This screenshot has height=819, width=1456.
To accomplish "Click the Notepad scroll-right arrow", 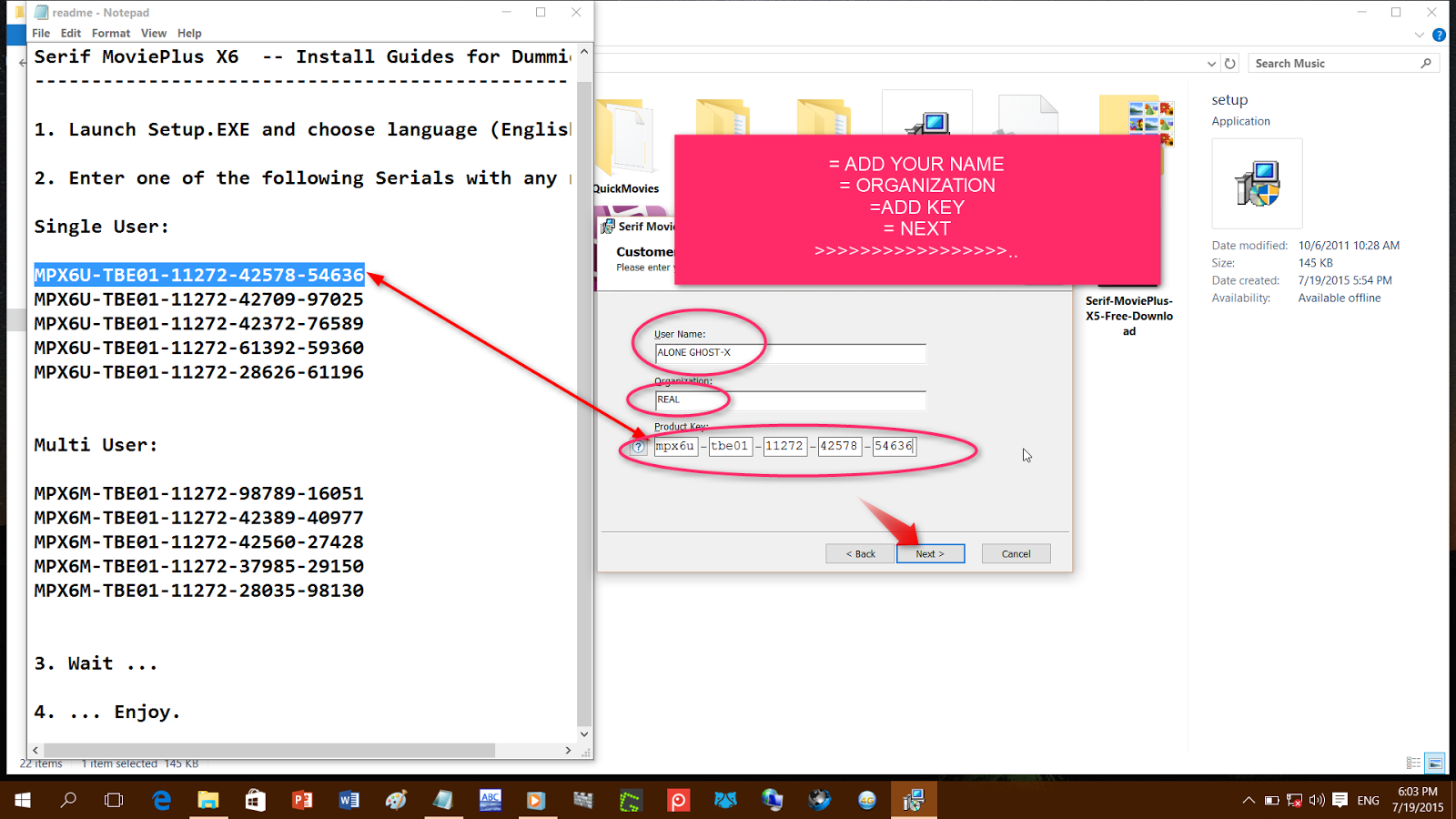I will (568, 751).
